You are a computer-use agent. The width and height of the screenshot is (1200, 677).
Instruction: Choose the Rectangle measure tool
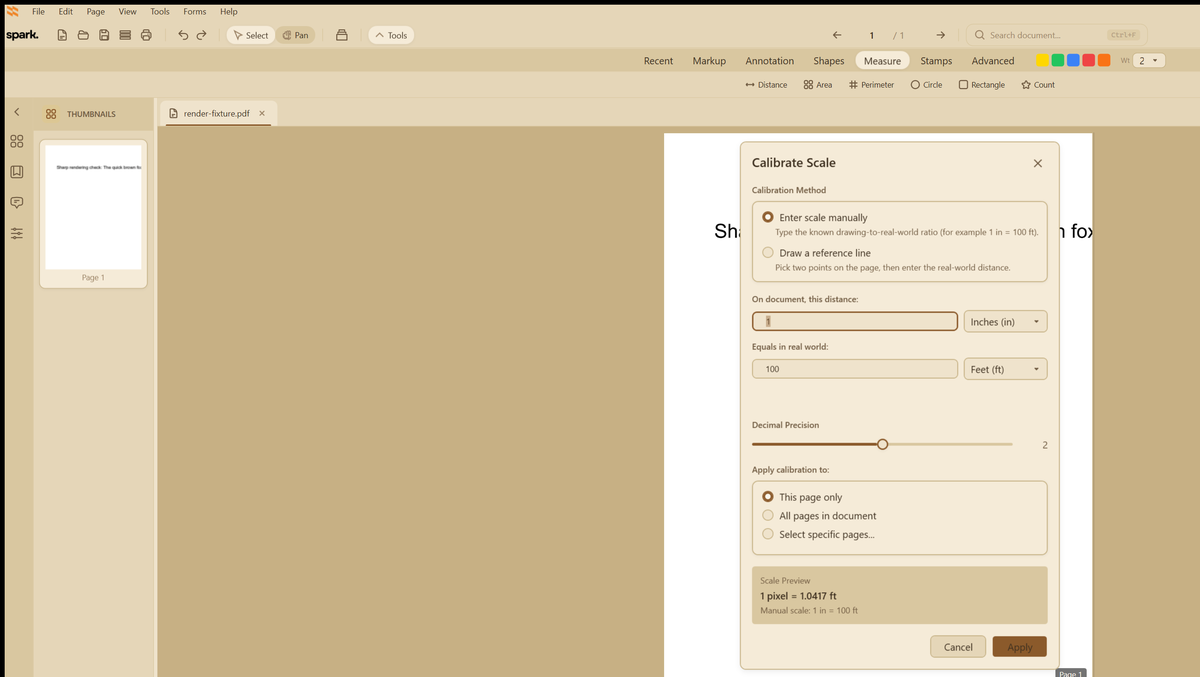coord(982,85)
